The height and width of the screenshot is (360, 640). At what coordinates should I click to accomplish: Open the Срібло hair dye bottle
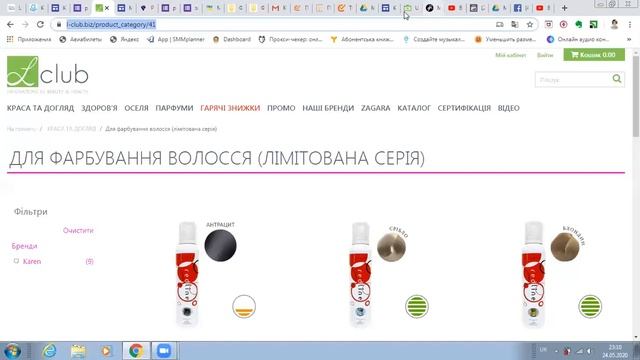pyautogui.click(x=360, y=275)
